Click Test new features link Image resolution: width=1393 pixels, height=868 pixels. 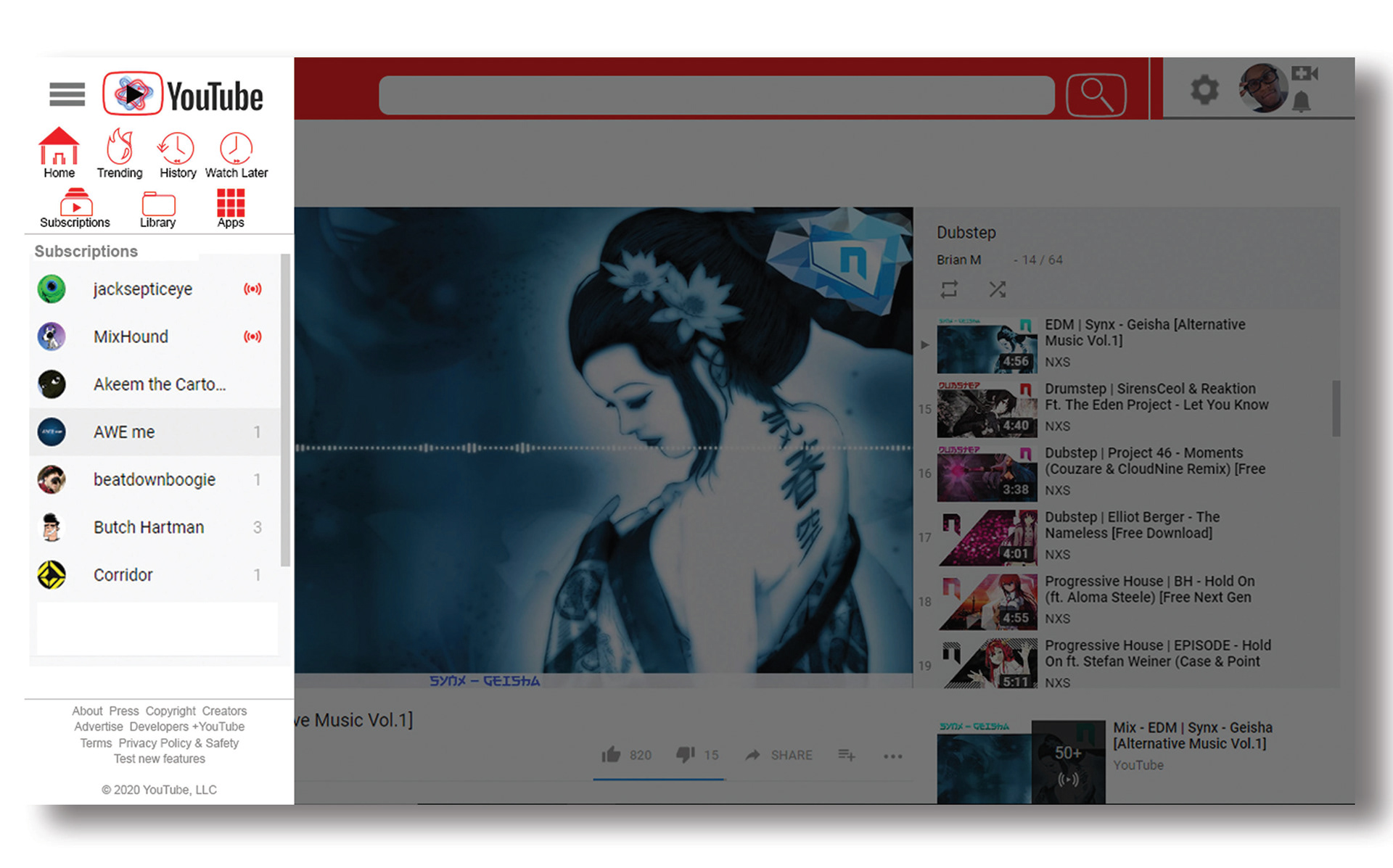pyautogui.click(x=160, y=759)
